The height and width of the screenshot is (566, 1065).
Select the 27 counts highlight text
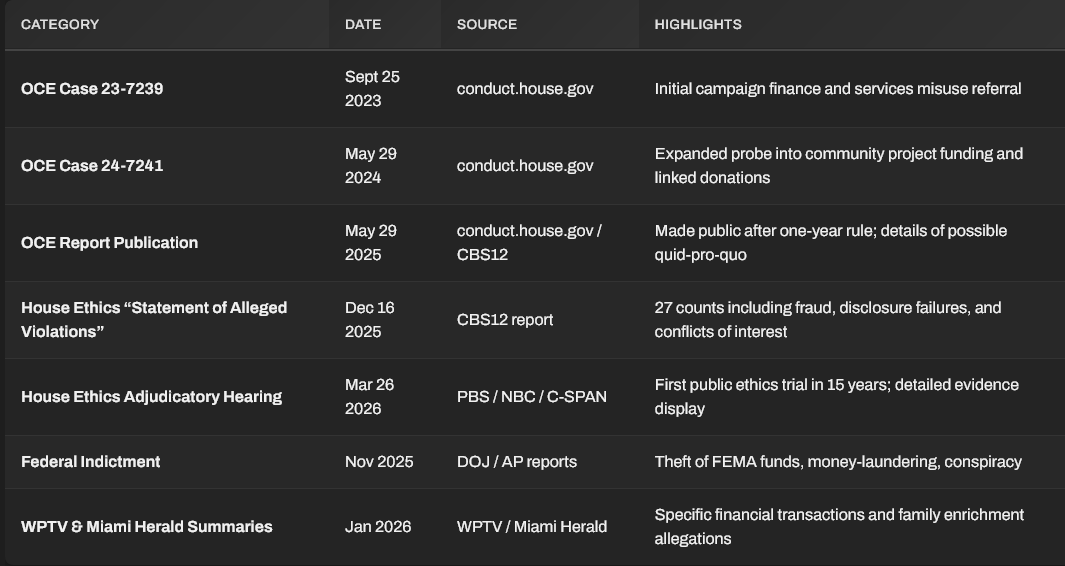click(x=828, y=319)
